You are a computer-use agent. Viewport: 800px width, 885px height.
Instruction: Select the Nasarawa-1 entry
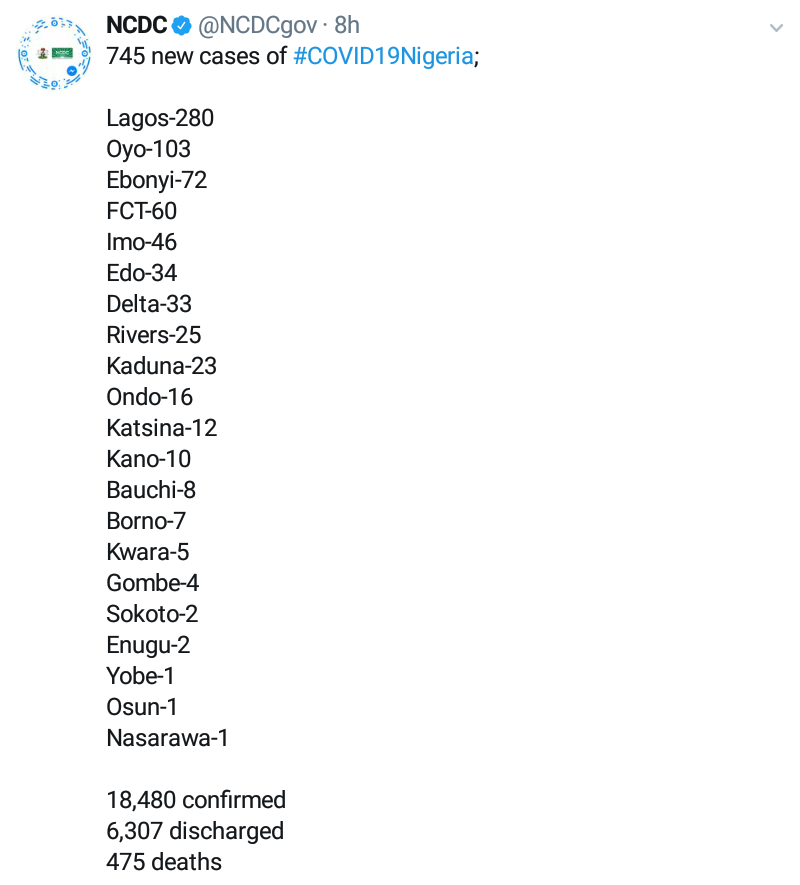[167, 738]
